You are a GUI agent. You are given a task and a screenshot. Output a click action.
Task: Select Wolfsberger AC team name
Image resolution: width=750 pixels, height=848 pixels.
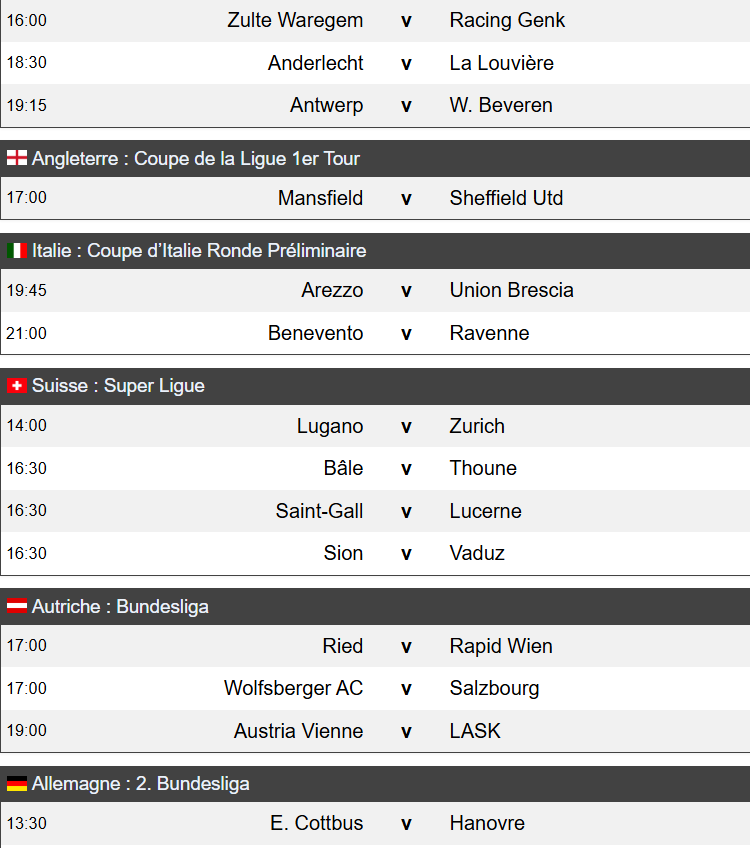click(x=294, y=688)
